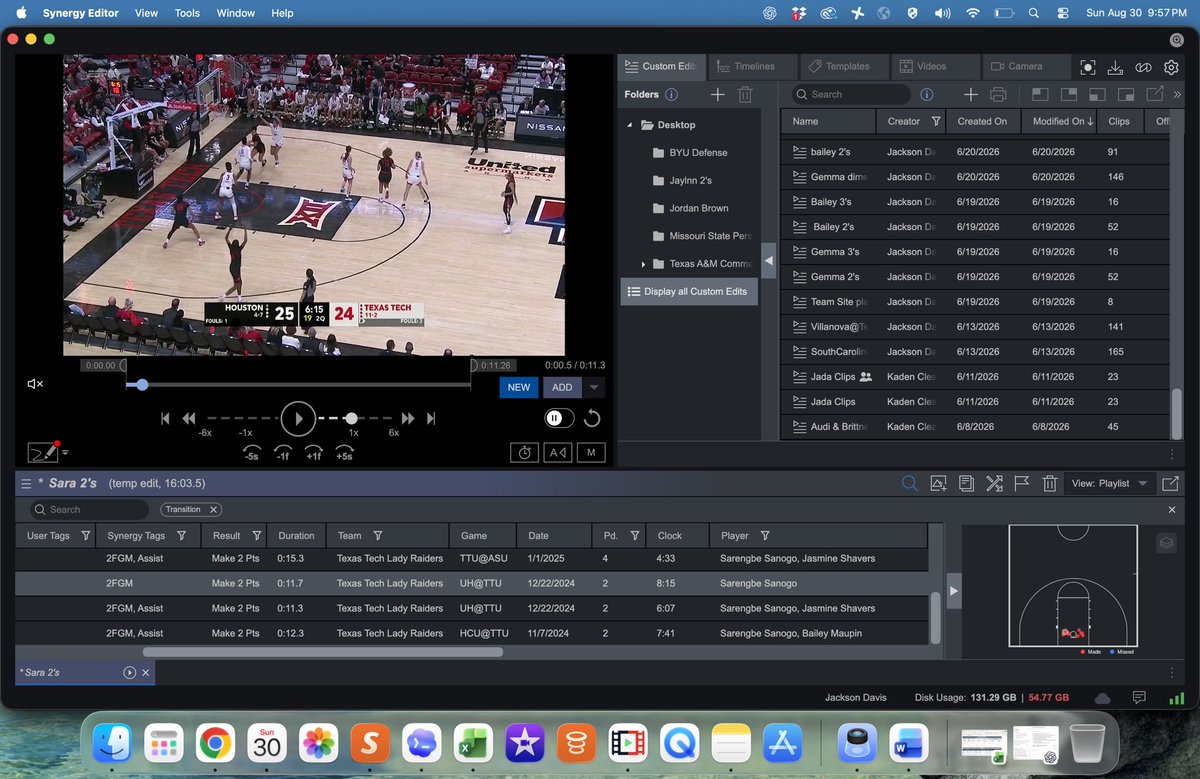
Task: Open the BYU Defense folder
Action: (x=698, y=153)
